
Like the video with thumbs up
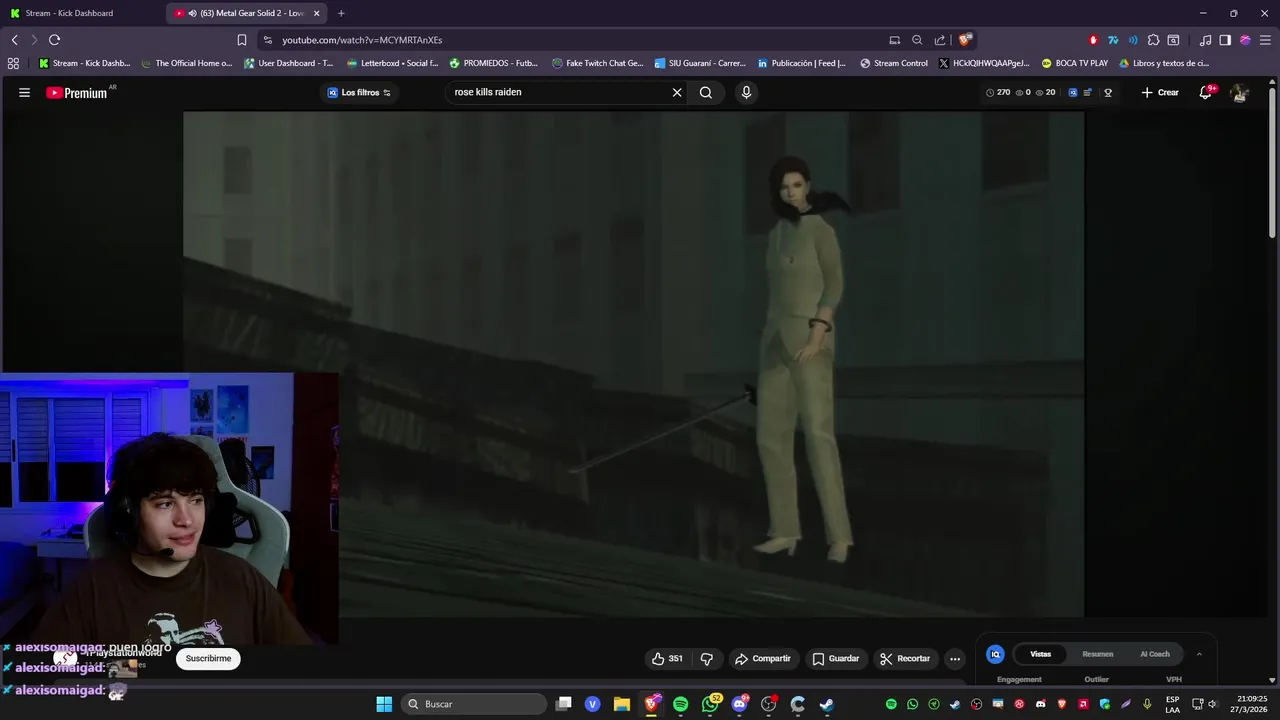[x=667, y=658]
